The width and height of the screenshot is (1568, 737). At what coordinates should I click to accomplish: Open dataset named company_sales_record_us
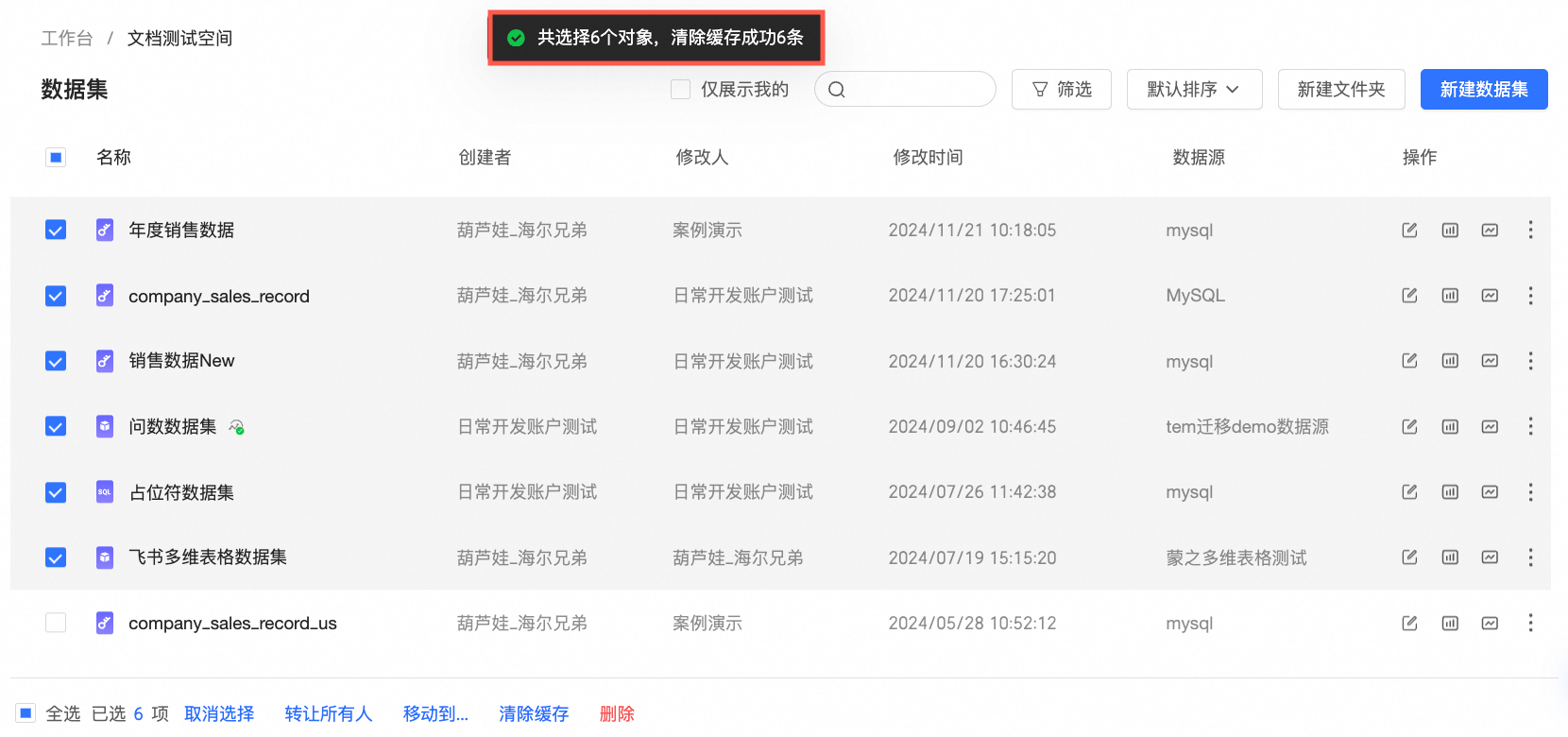[232, 623]
